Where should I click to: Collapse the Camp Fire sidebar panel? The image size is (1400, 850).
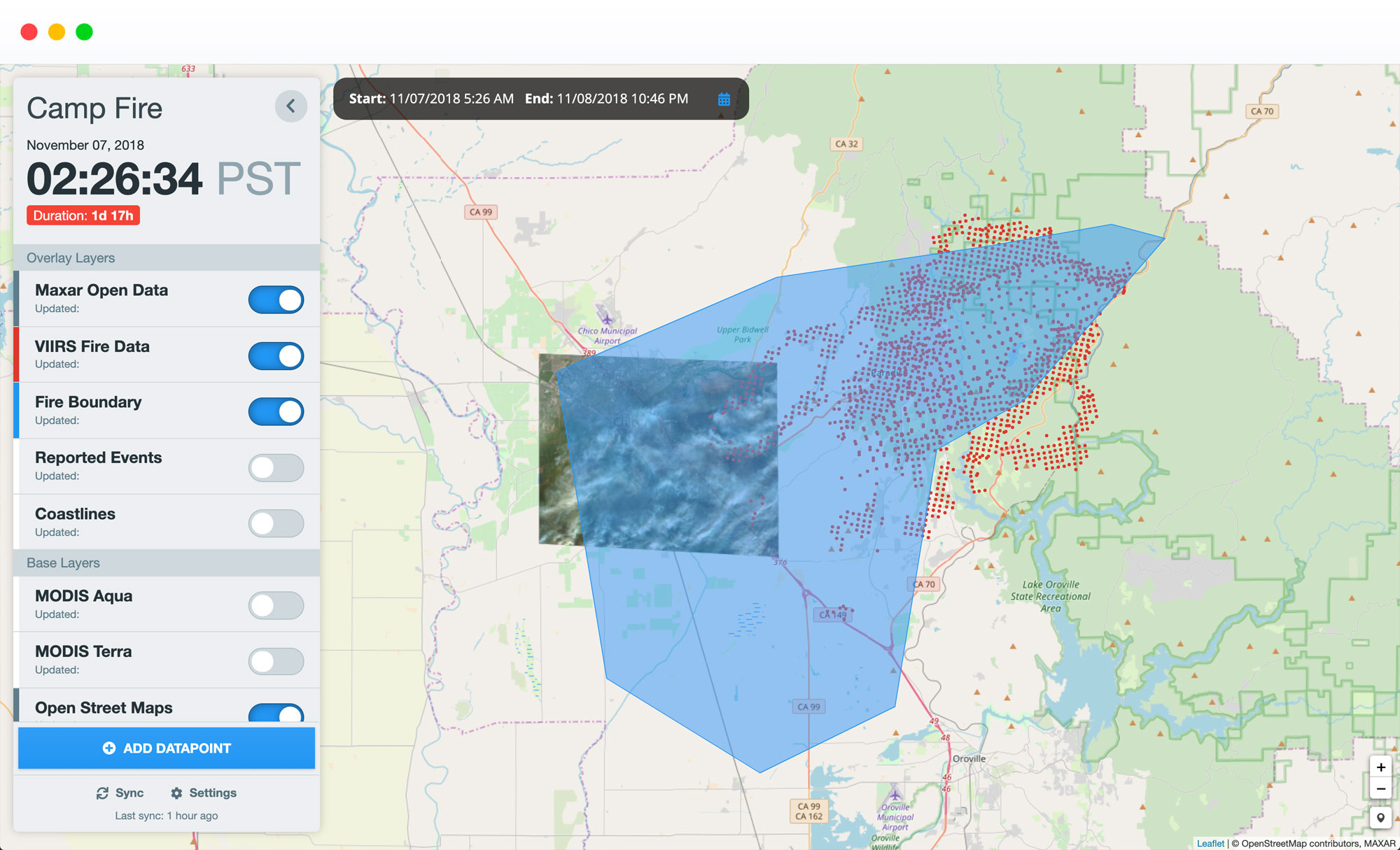click(290, 106)
